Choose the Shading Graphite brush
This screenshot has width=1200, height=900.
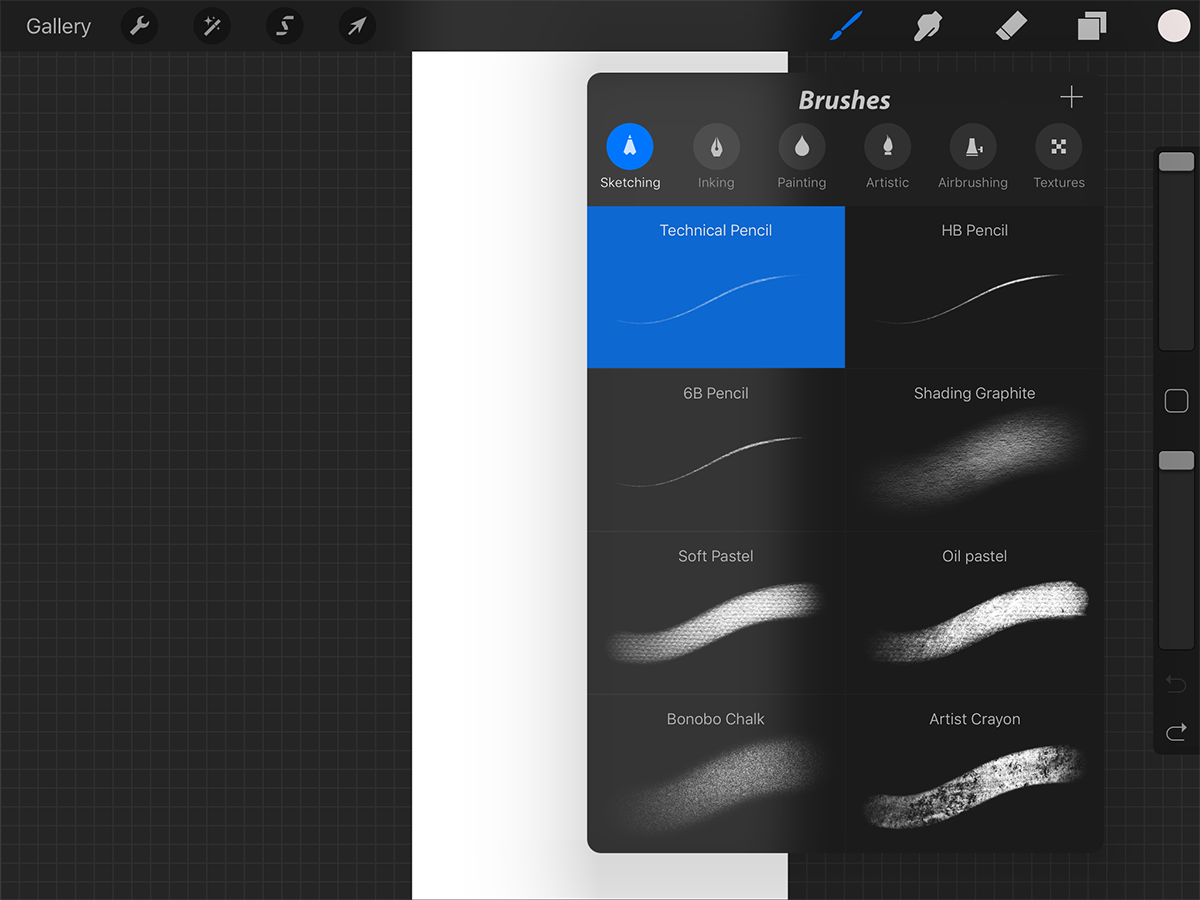pos(975,450)
